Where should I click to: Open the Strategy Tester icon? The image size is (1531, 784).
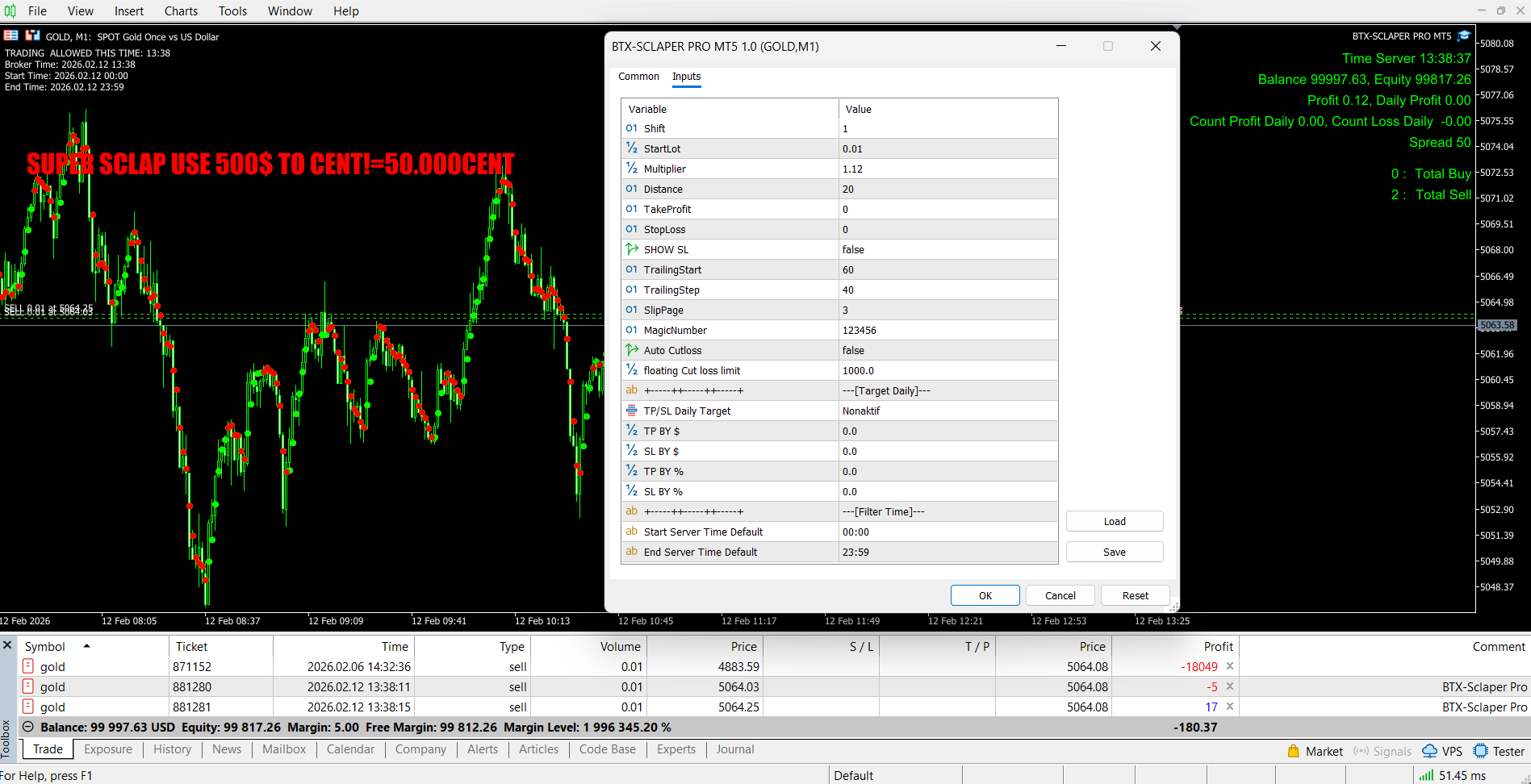[x=1480, y=751]
